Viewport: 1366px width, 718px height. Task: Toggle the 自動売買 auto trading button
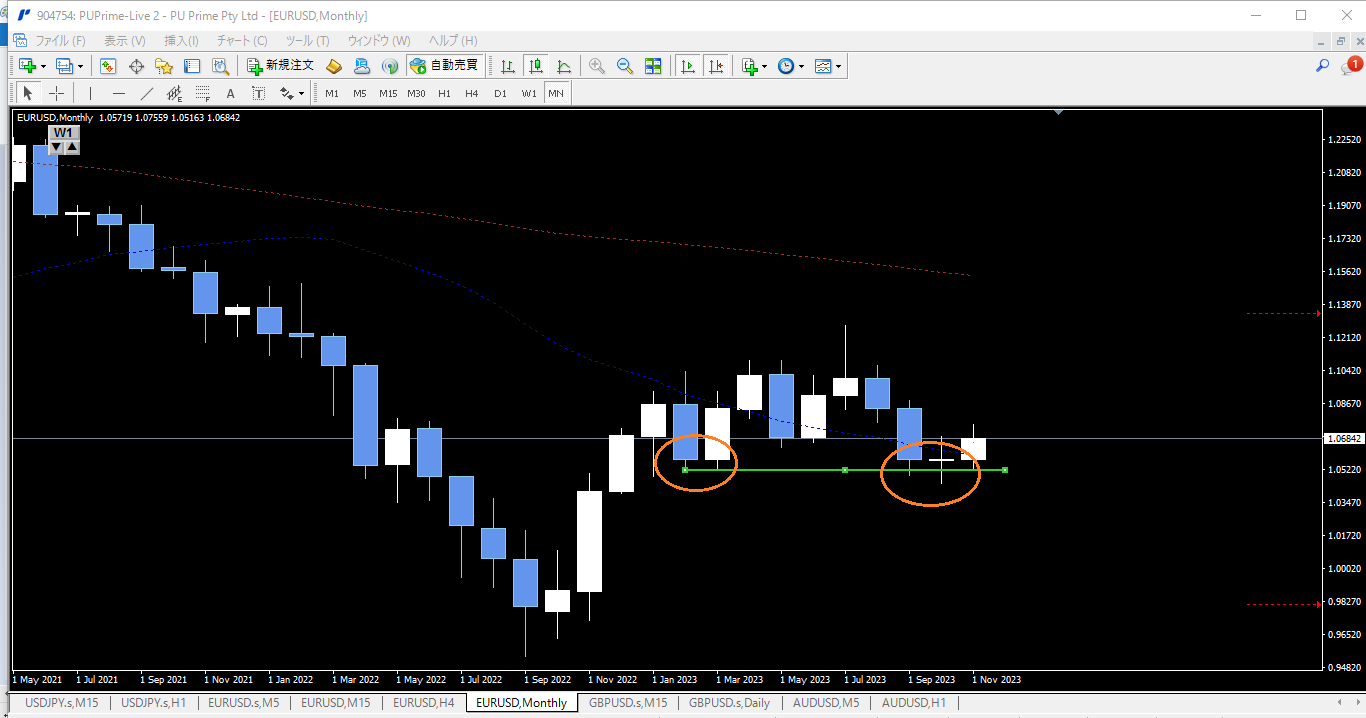click(x=444, y=66)
